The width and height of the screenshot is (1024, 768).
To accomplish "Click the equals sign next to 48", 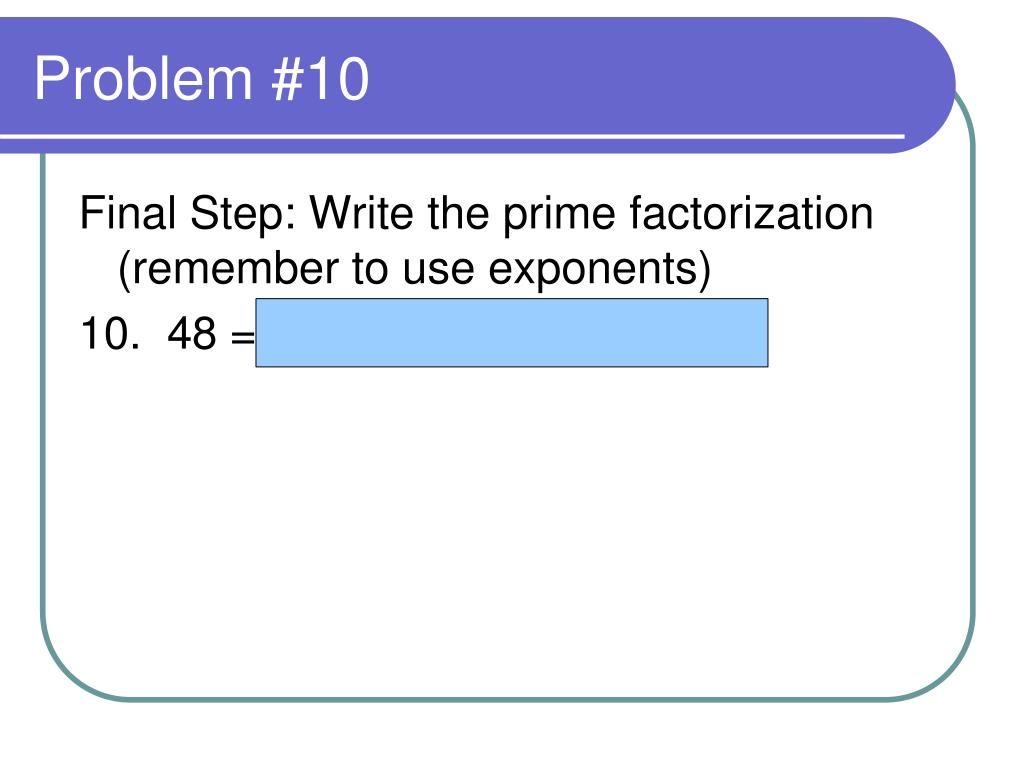I will (242, 338).
